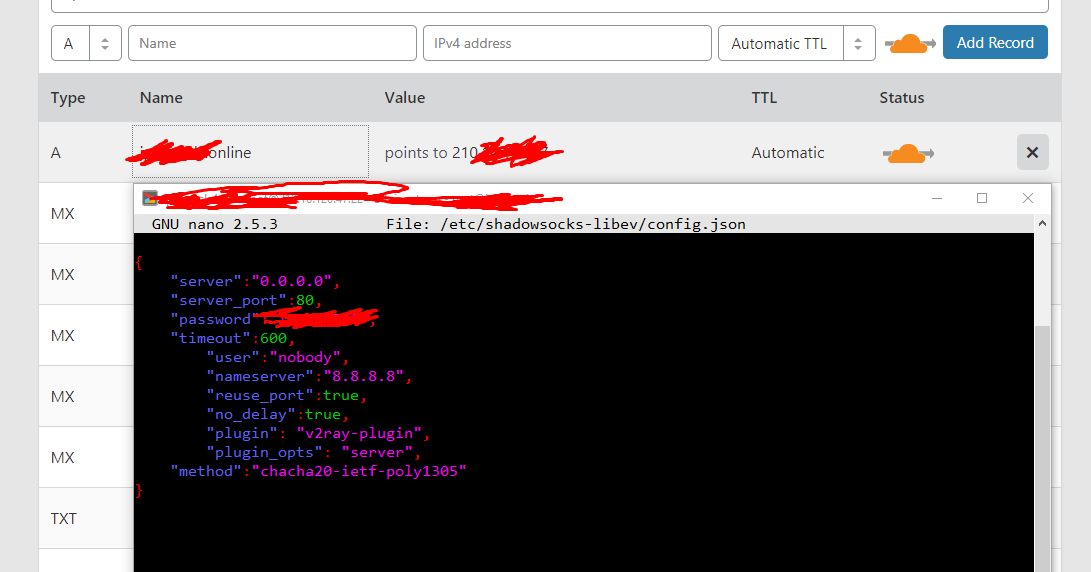The image size is (1091, 572).
Task: Click the "nameserver":"8.8.8.8" line
Action: click(x=309, y=376)
